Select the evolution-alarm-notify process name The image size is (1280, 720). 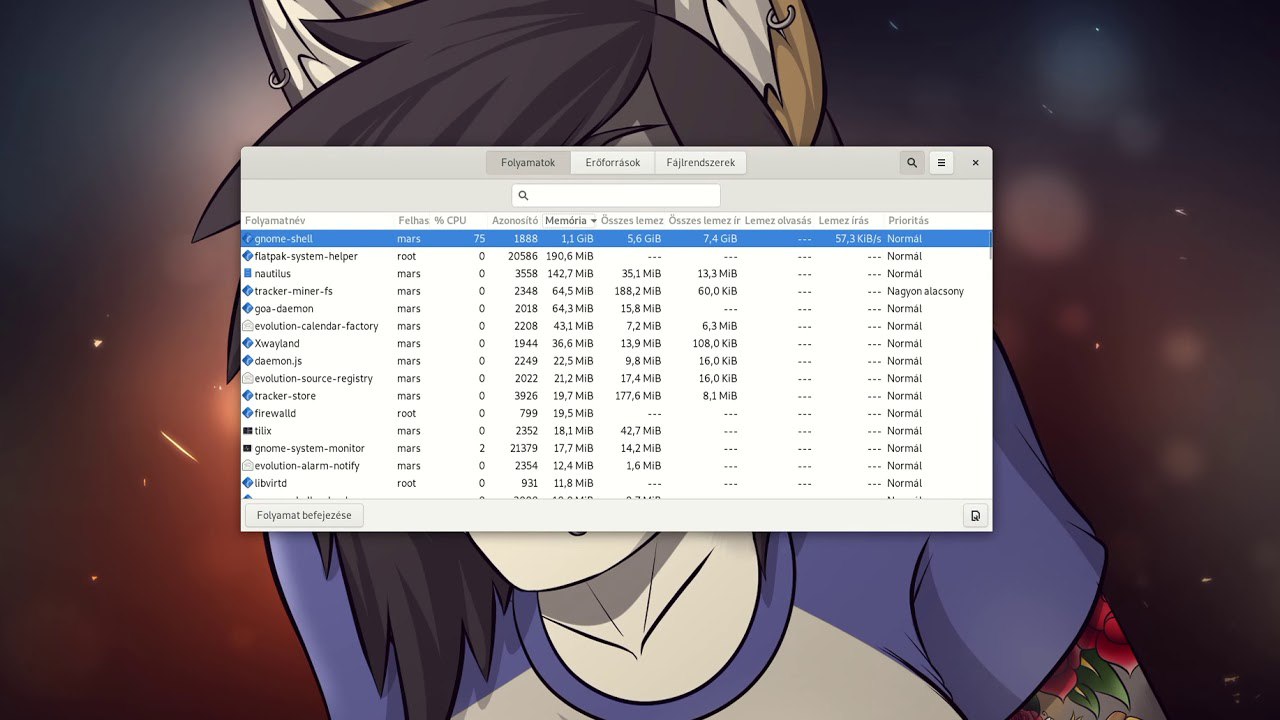307,466
